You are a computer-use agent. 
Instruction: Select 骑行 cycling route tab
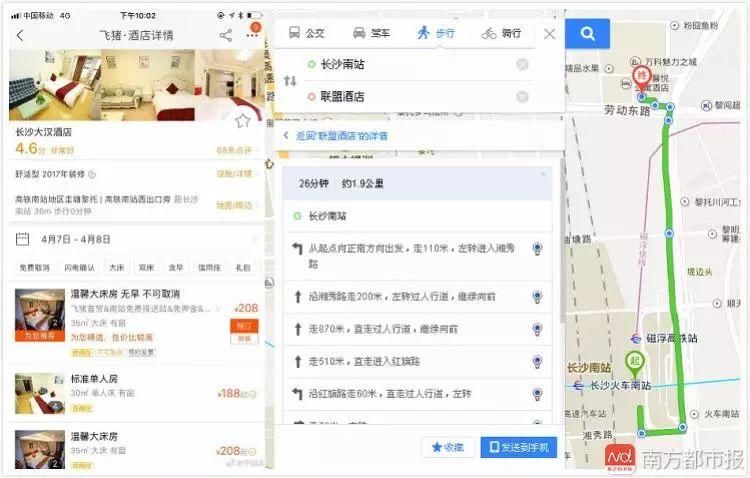501,33
